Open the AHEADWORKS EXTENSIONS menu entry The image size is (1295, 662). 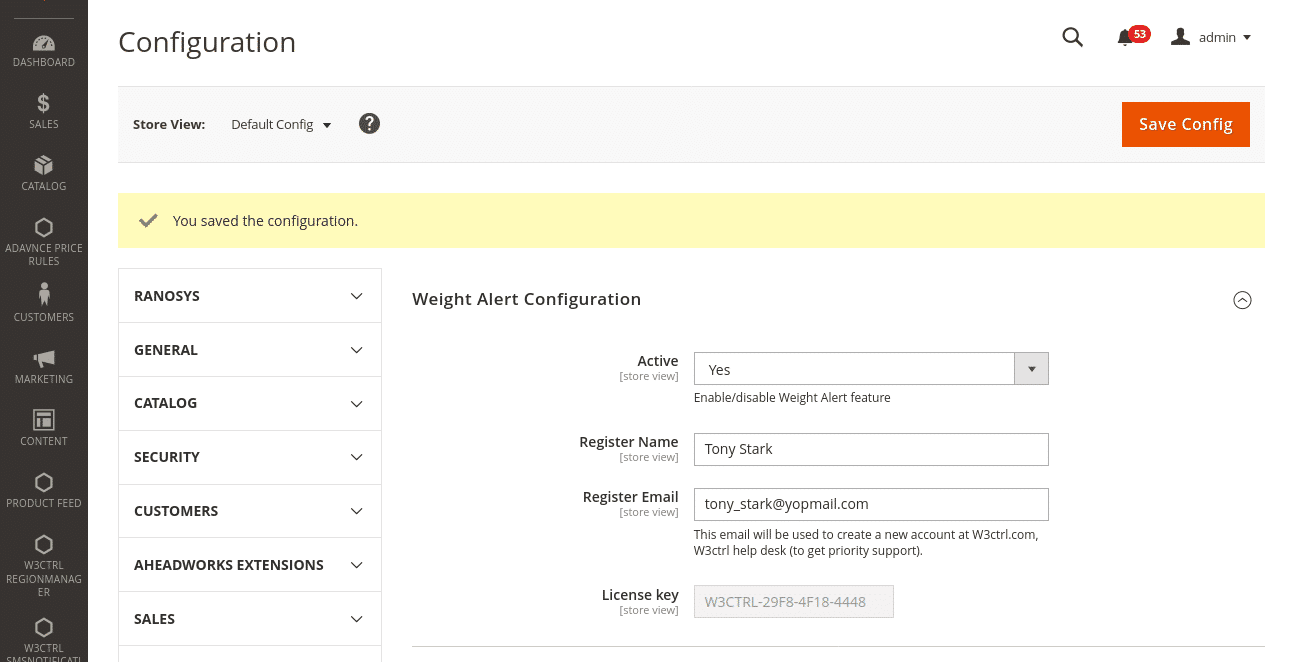pos(249,564)
